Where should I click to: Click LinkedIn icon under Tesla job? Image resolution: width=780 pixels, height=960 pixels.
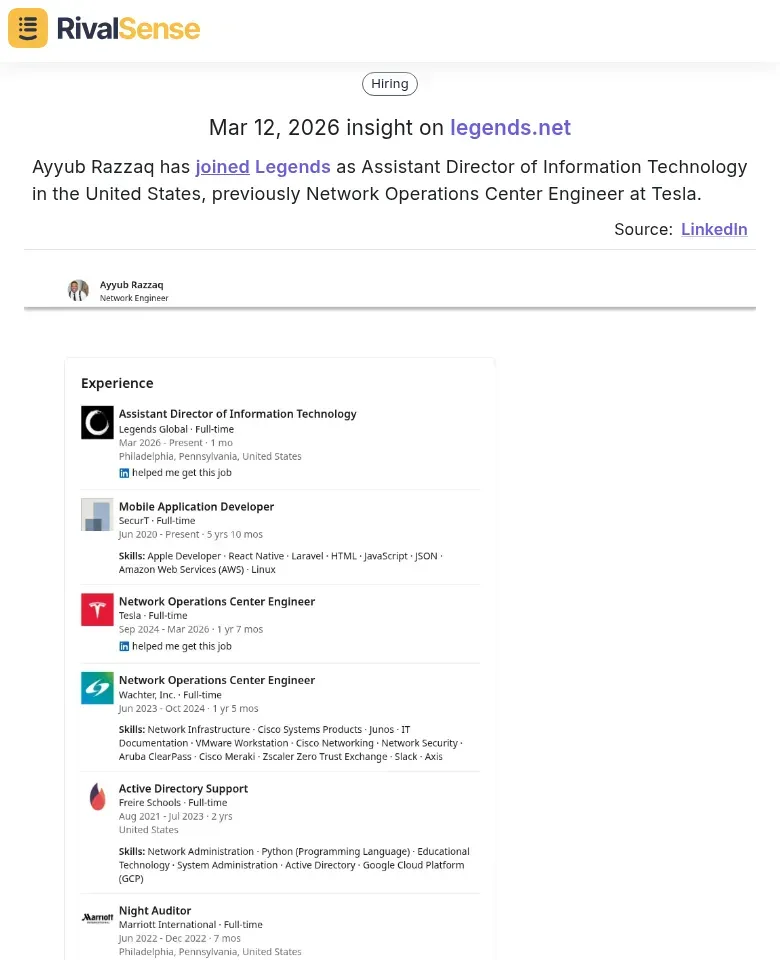coord(124,646)
